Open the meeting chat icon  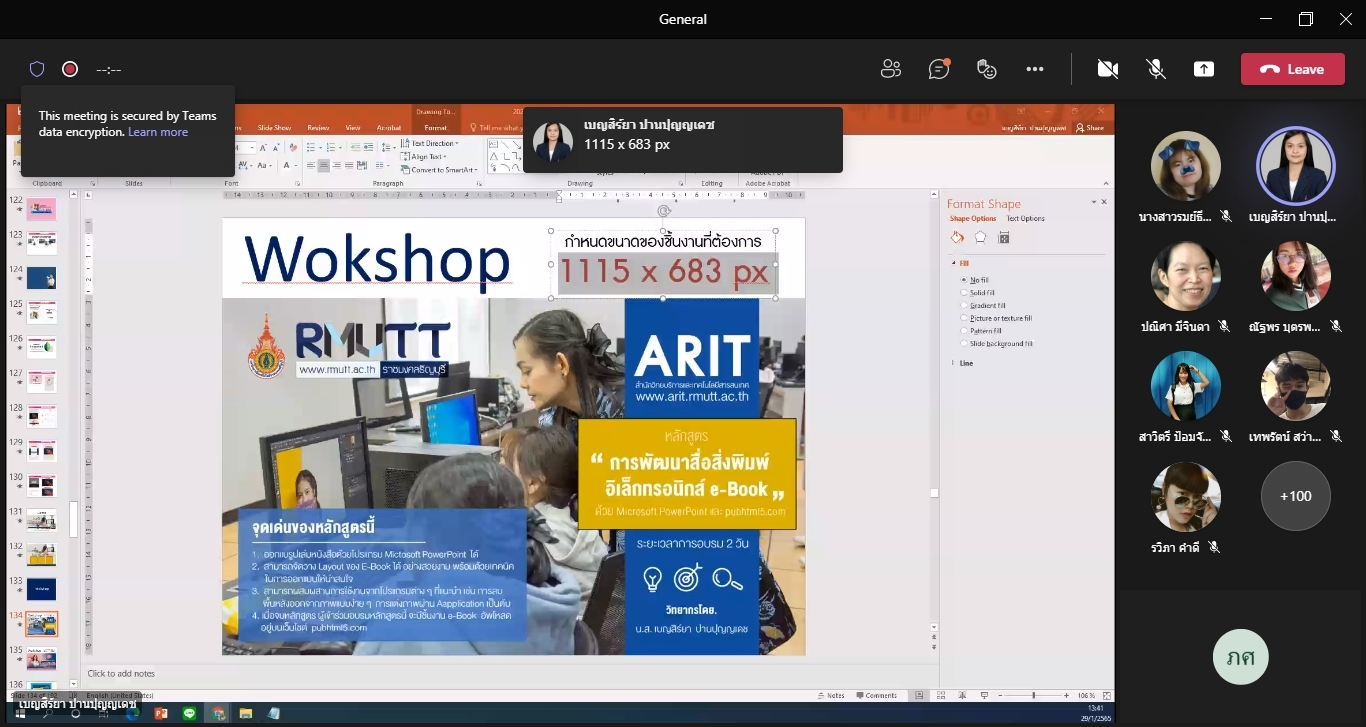[939, 69]
